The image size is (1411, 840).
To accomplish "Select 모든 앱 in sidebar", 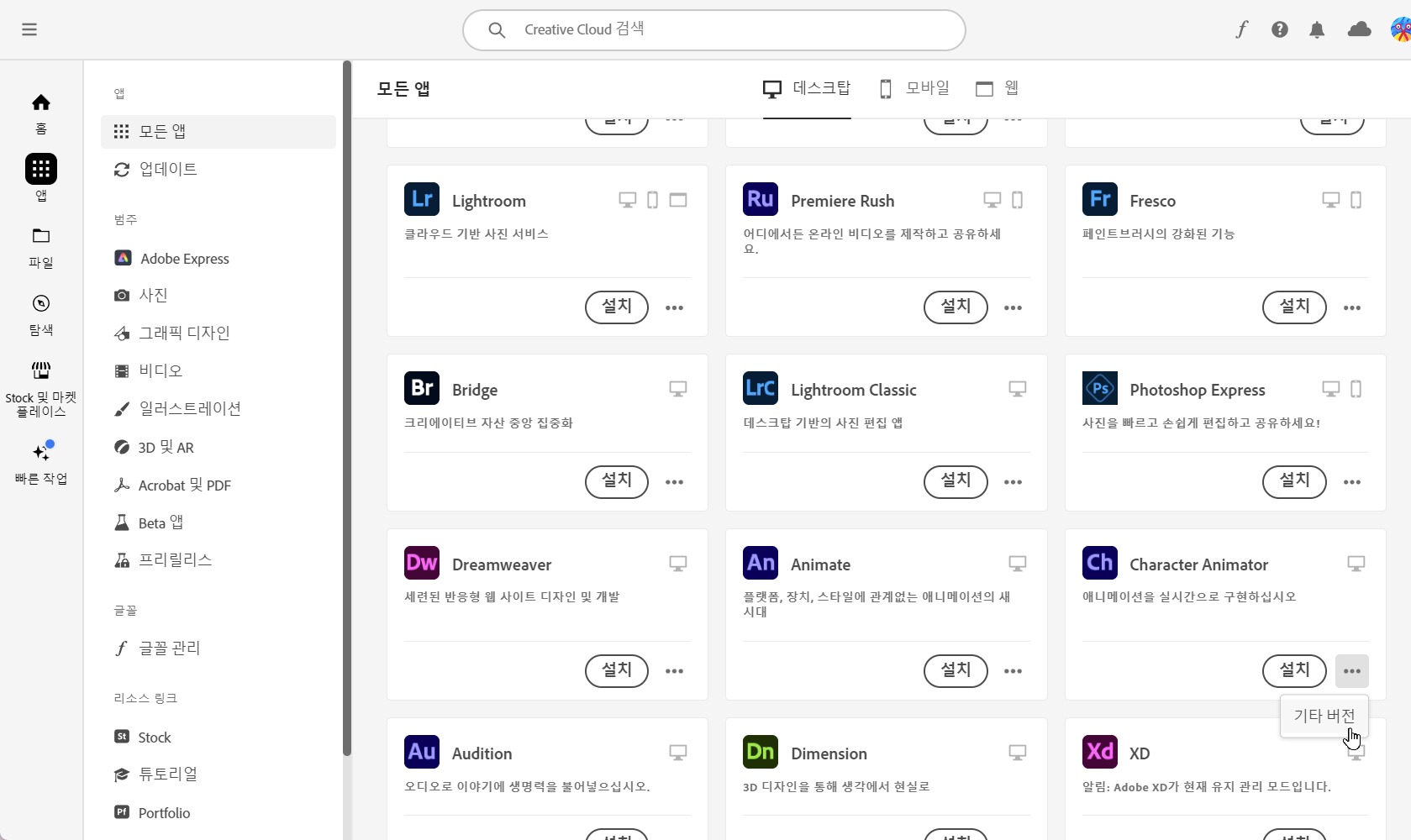I will tap(218, 132).
